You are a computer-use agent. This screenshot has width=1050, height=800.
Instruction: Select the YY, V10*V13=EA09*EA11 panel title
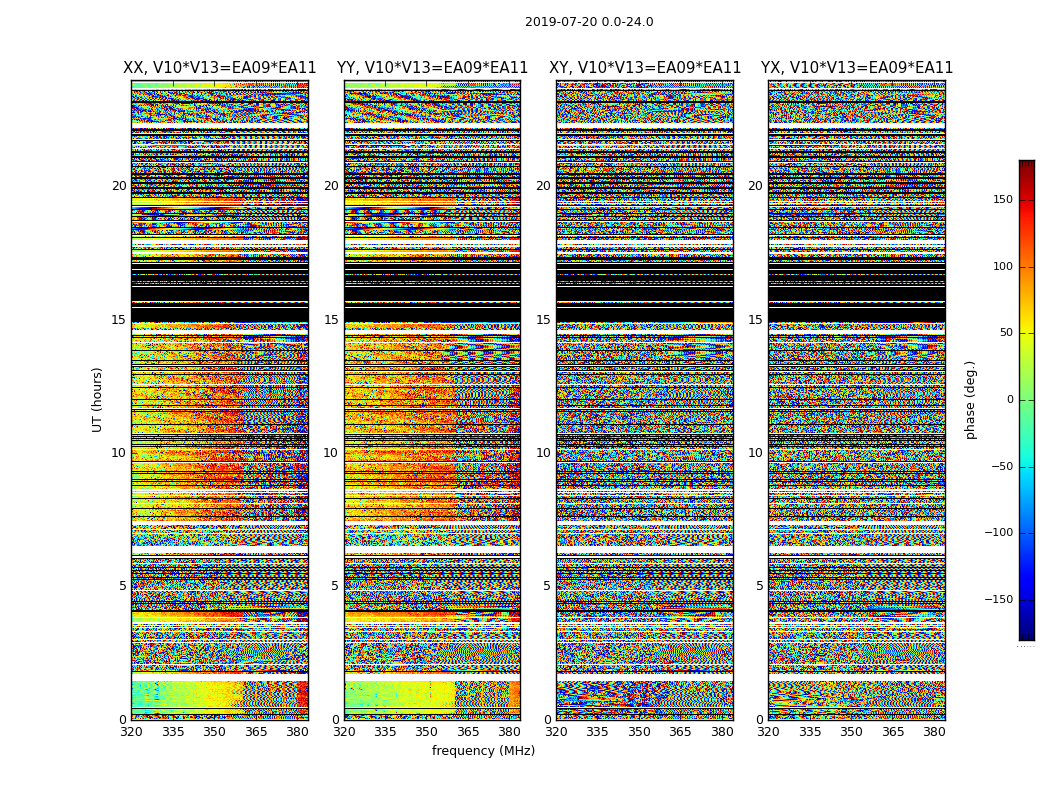433,68
